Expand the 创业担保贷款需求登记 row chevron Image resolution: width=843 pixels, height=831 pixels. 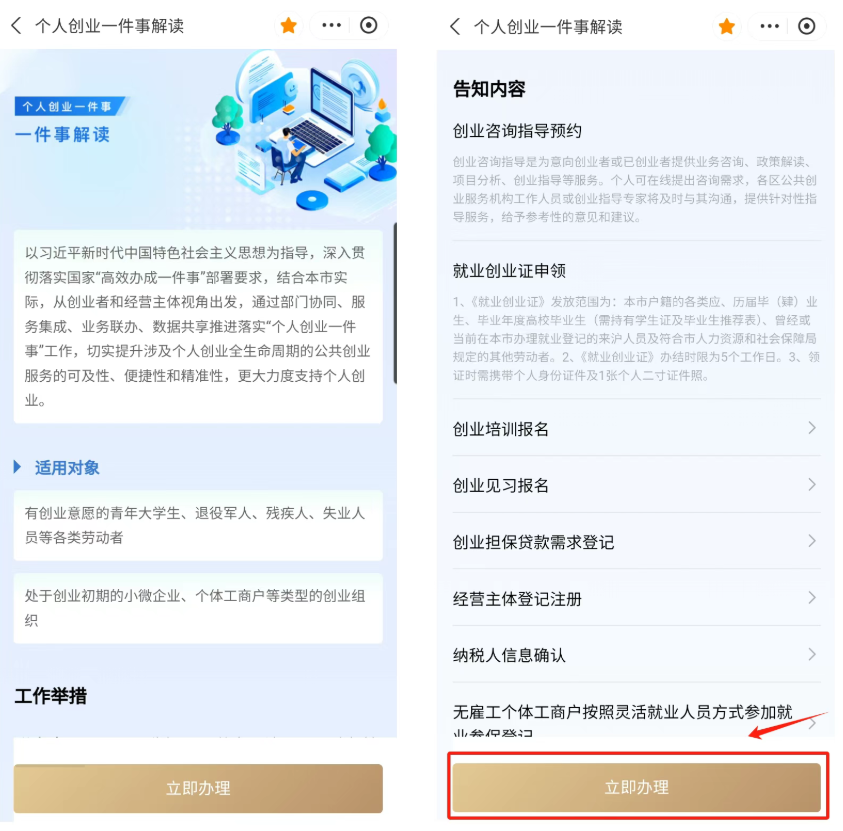812,541
